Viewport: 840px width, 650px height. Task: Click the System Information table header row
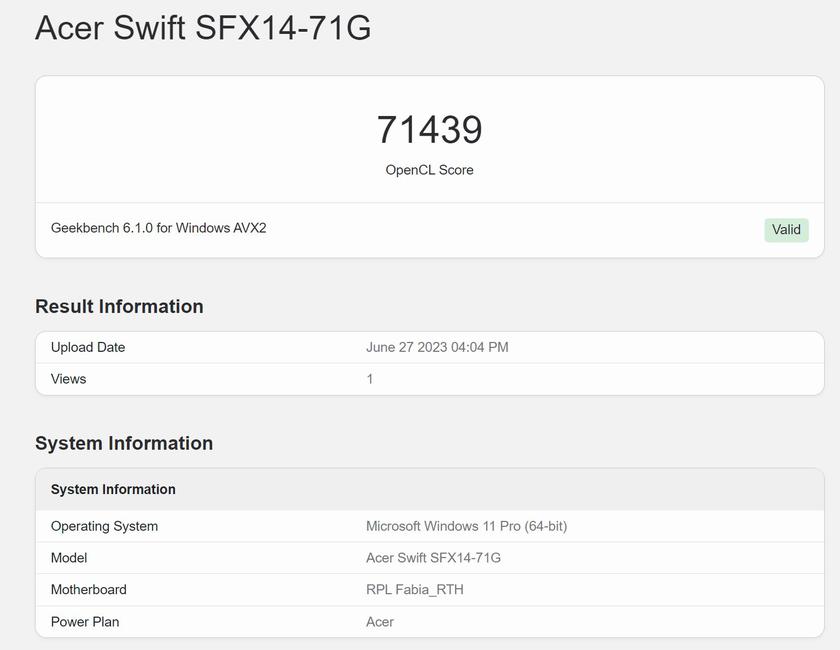(x=113, y=489)
